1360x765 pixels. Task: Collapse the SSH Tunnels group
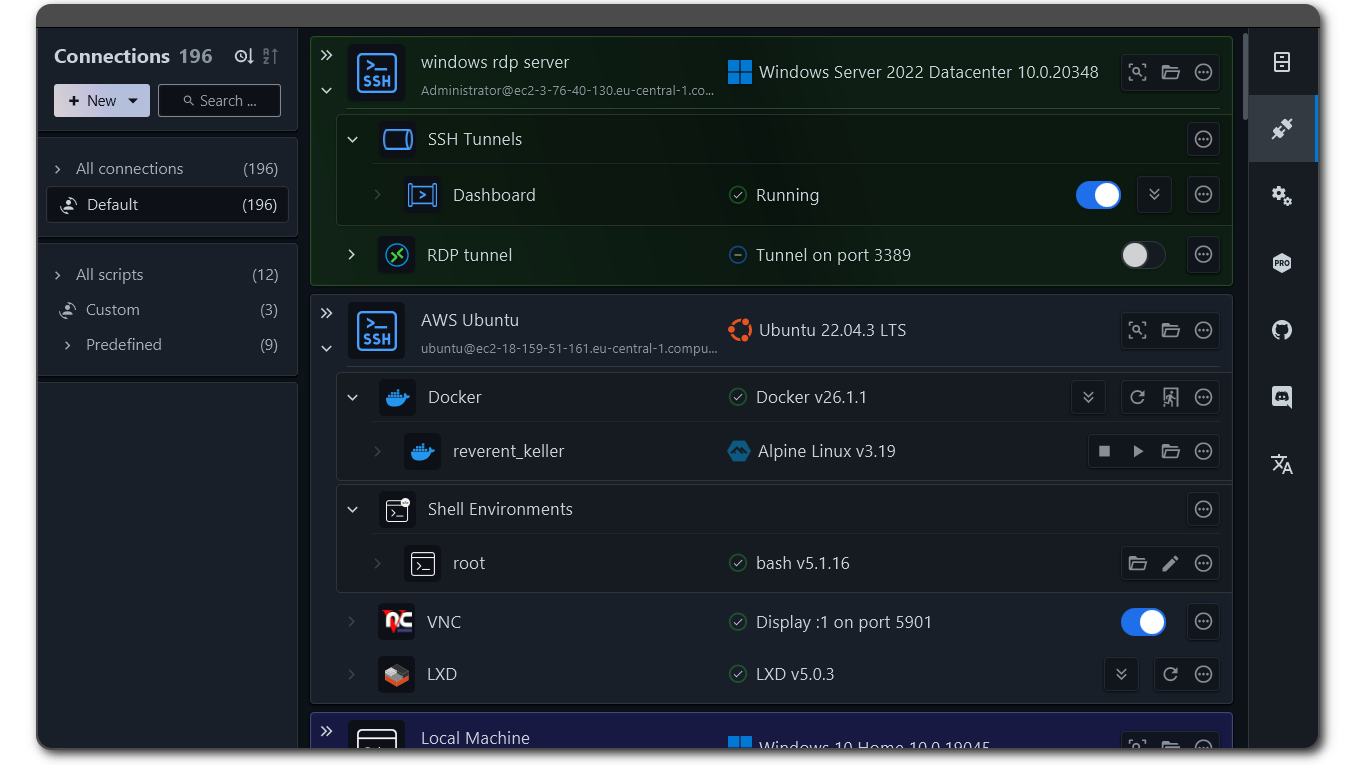click(352, 139)
